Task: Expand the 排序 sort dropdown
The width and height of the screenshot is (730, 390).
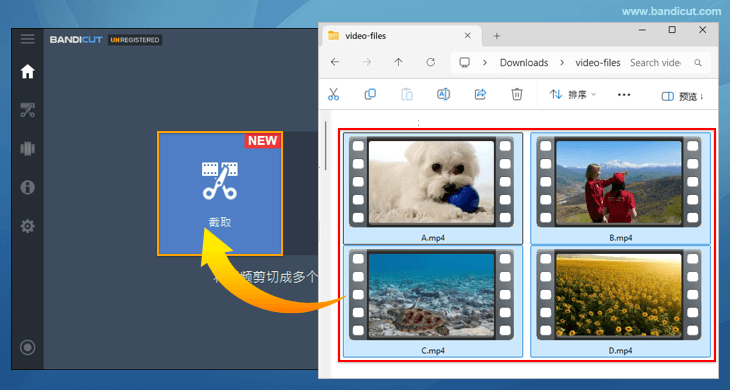Action: click(573, 94)
